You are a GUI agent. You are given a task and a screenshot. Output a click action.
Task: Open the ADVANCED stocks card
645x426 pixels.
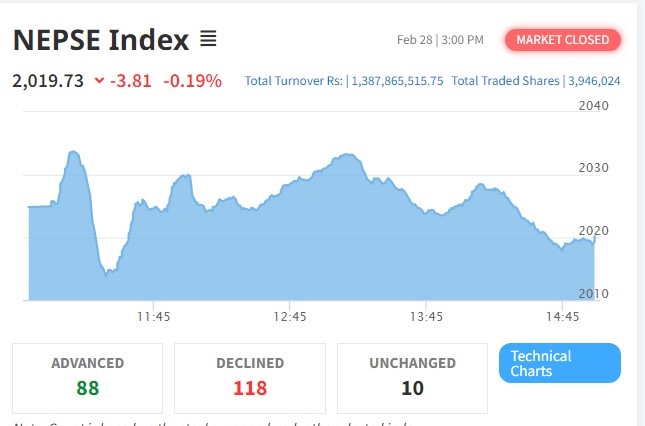click(87, 377)
